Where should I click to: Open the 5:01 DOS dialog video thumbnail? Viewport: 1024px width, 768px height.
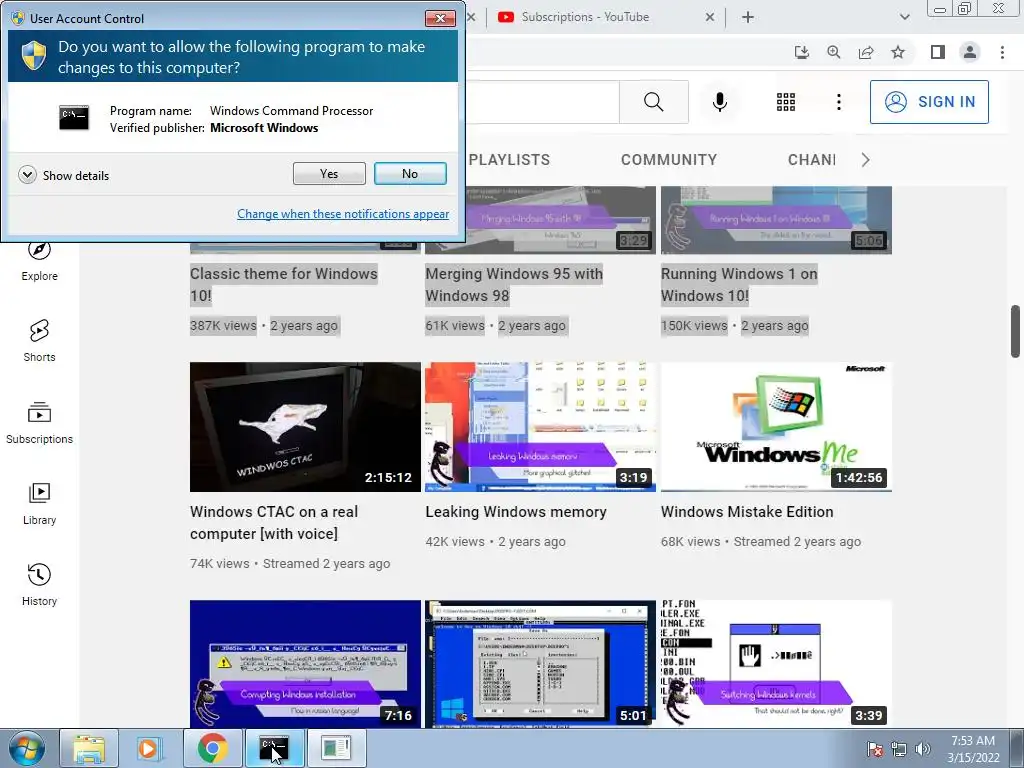[540, 664]
